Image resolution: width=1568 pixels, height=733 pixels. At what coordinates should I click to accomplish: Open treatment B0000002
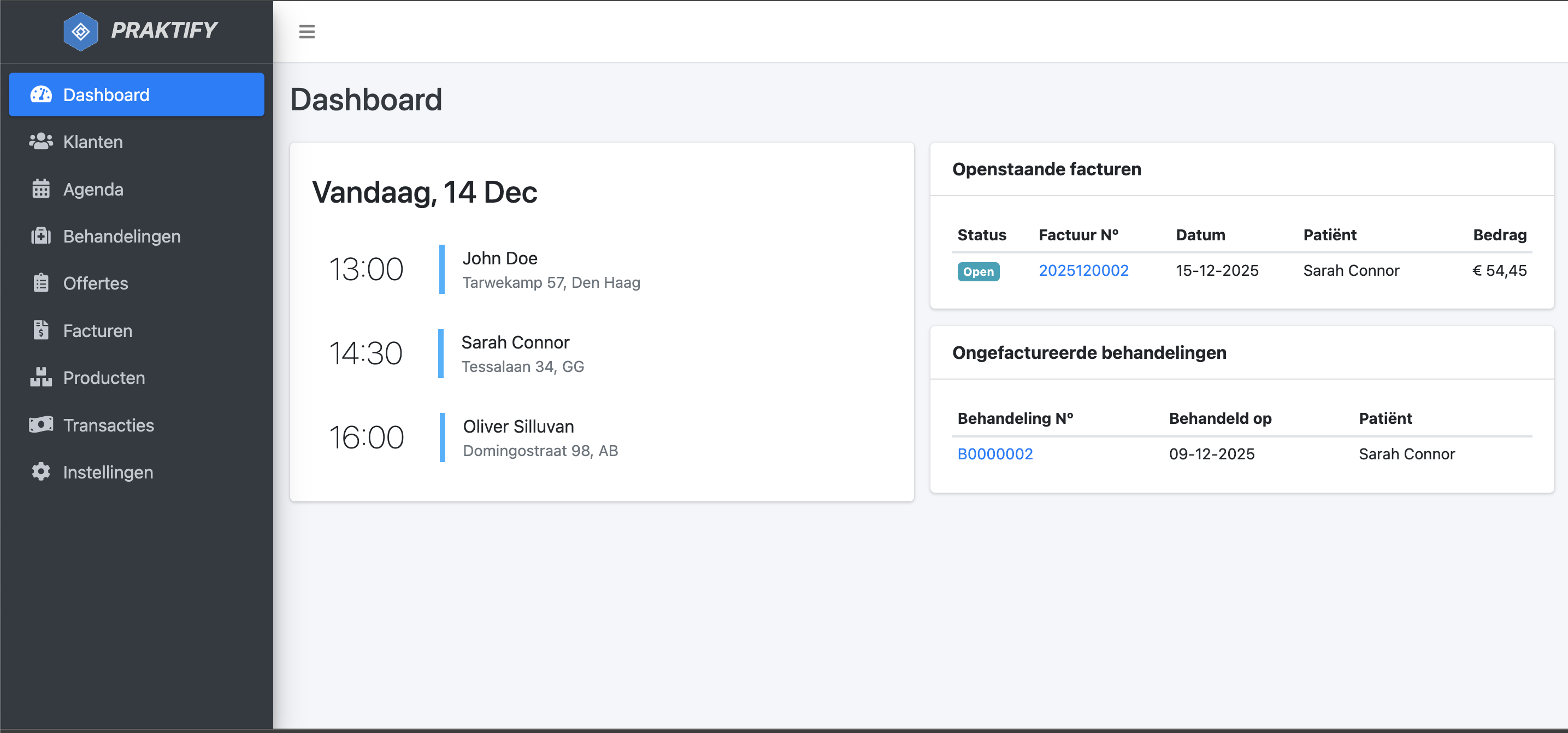[995, 454]
